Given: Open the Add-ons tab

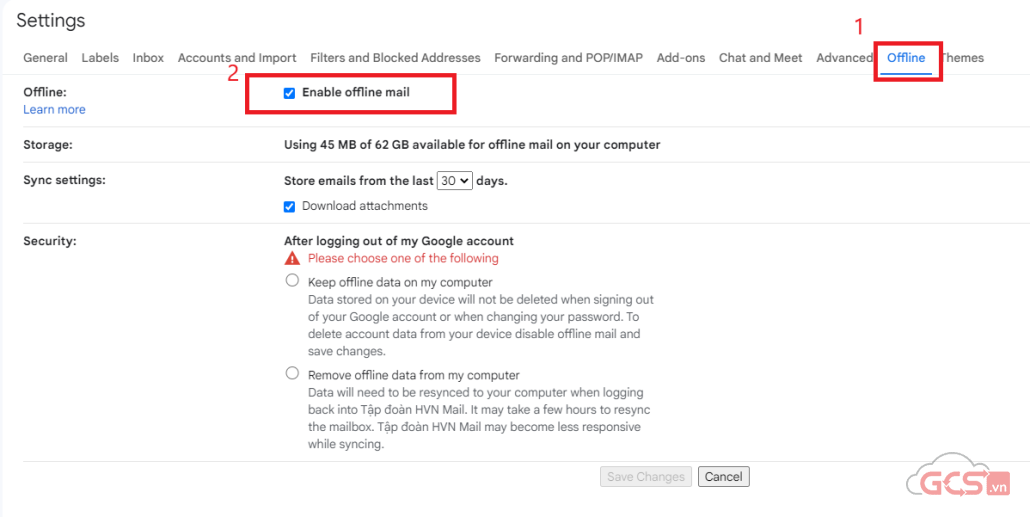Looking at the screenshot, I should [x=681, y=58].
